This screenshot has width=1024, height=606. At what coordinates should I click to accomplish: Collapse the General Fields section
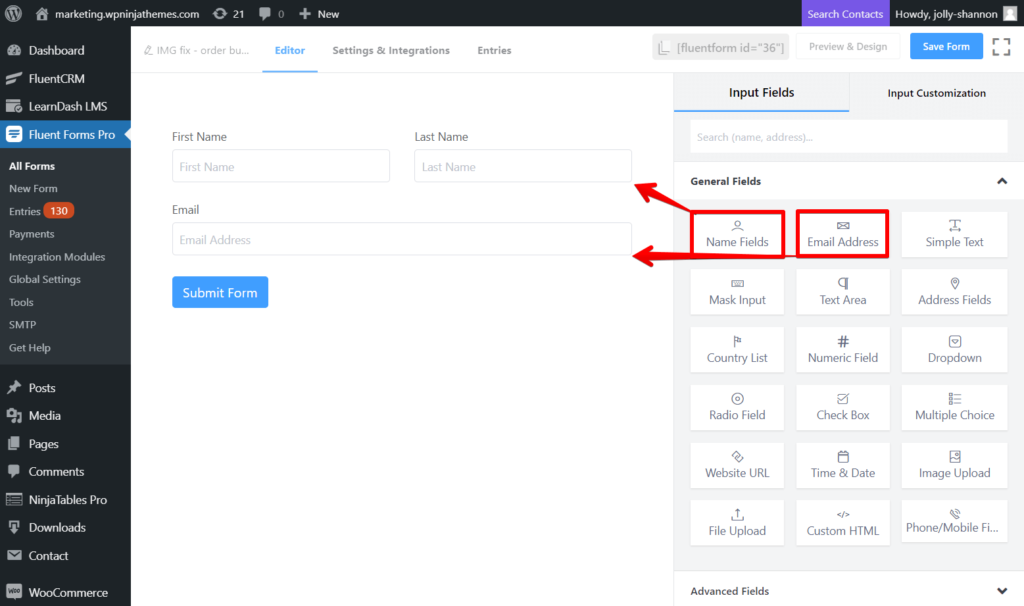click(1002, 181)
